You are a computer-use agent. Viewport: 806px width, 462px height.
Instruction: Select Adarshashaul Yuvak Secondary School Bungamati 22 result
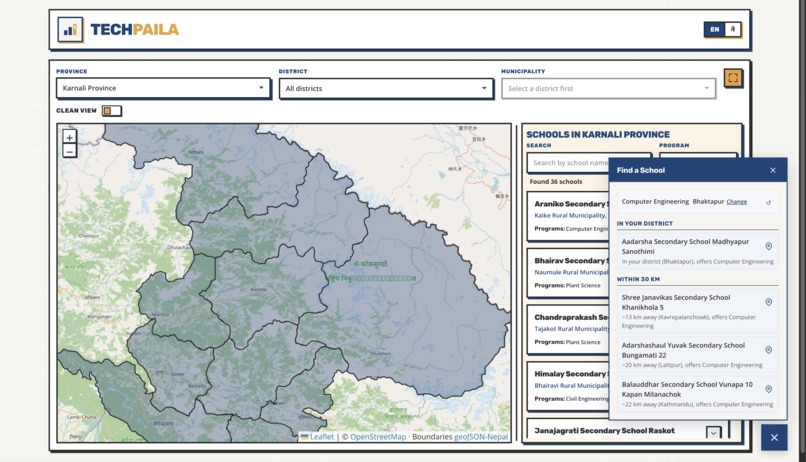coord(698,355)
